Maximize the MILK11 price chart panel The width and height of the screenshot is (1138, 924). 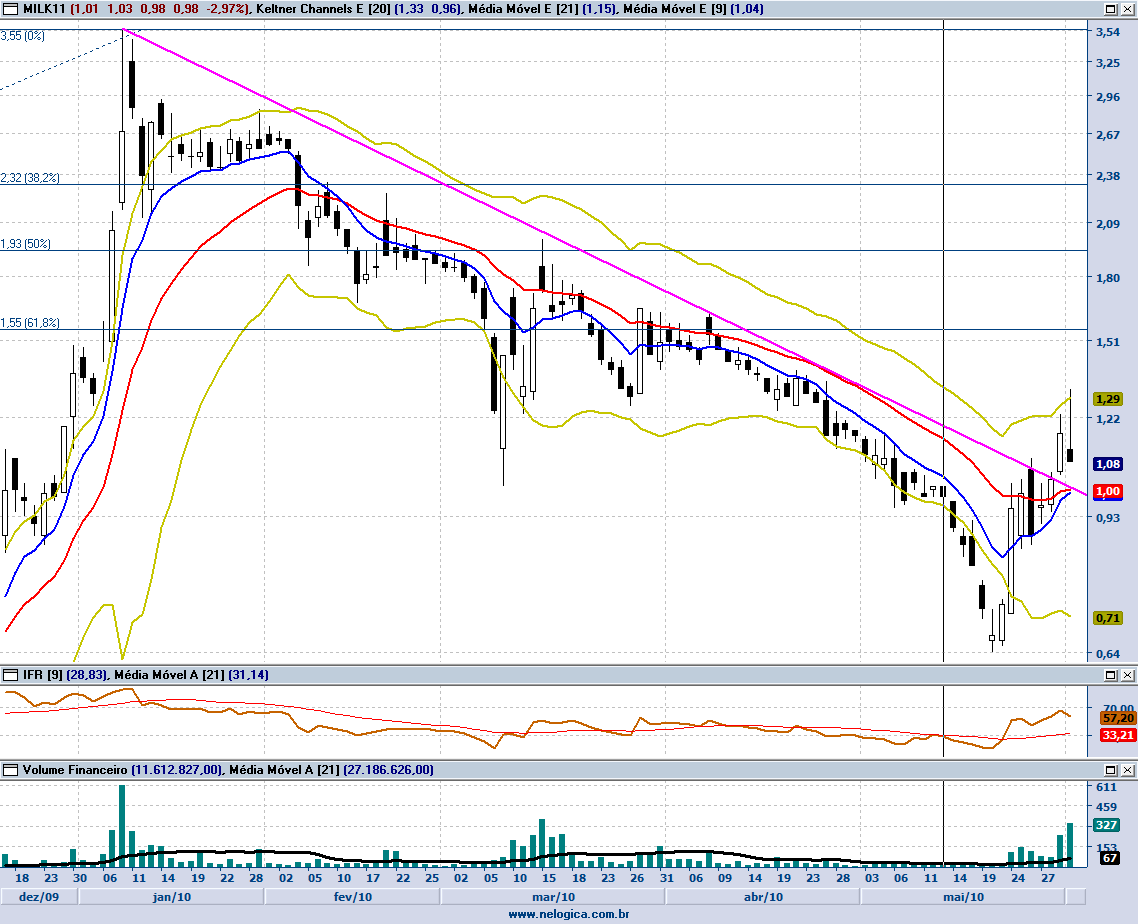[1110, 9]
